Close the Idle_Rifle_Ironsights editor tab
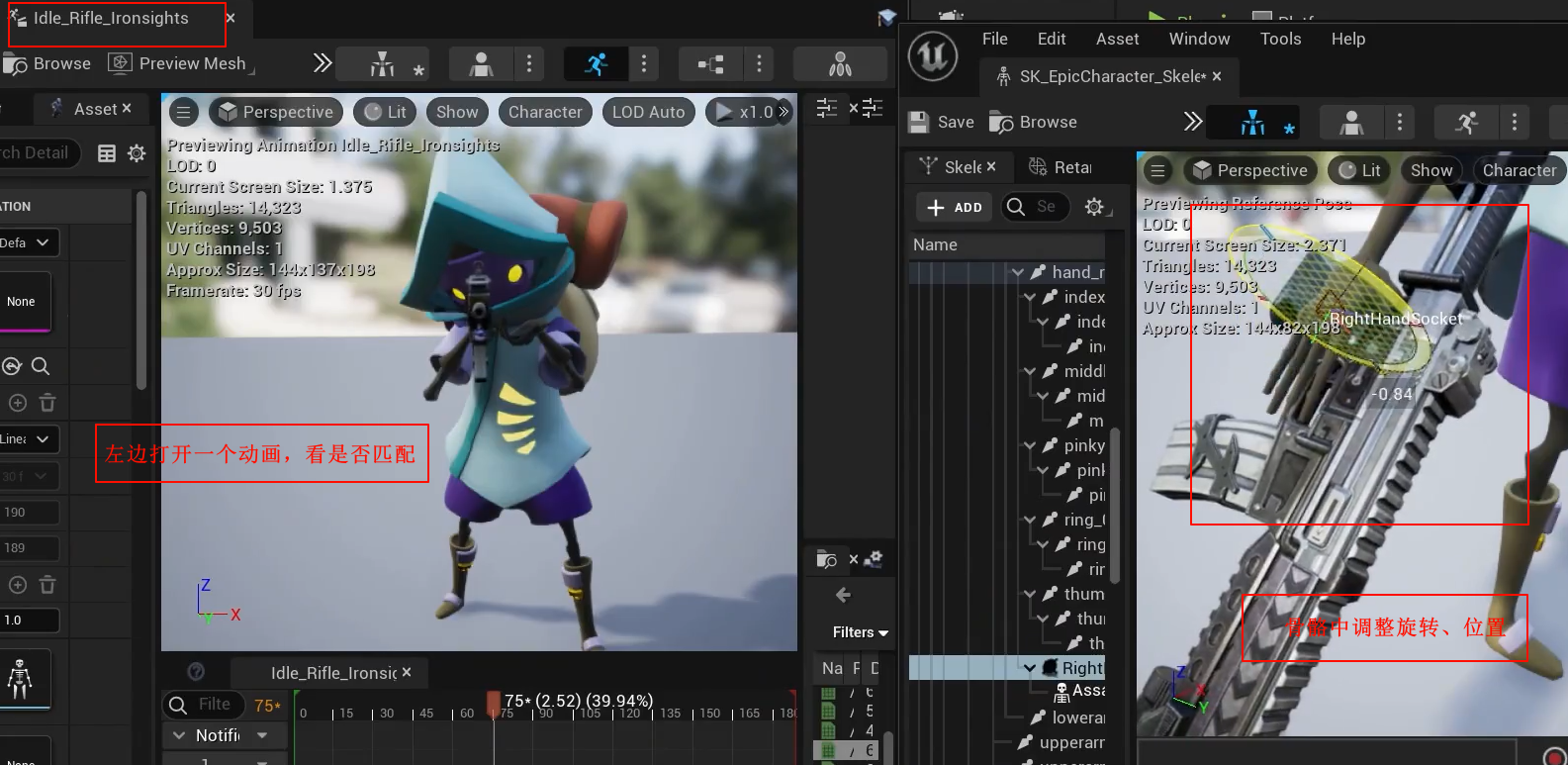Screen dimensions: 1568x765 231,18
